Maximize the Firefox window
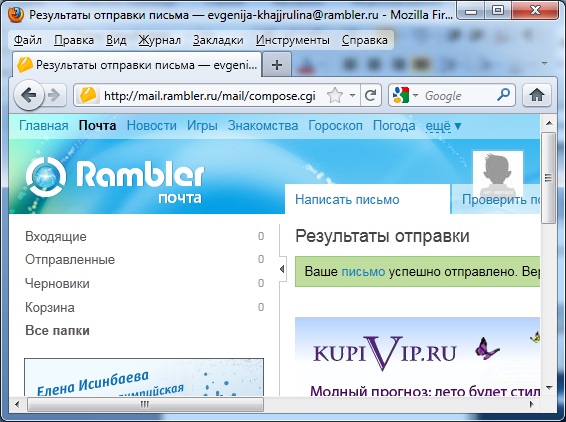 [x=498, y=11]
